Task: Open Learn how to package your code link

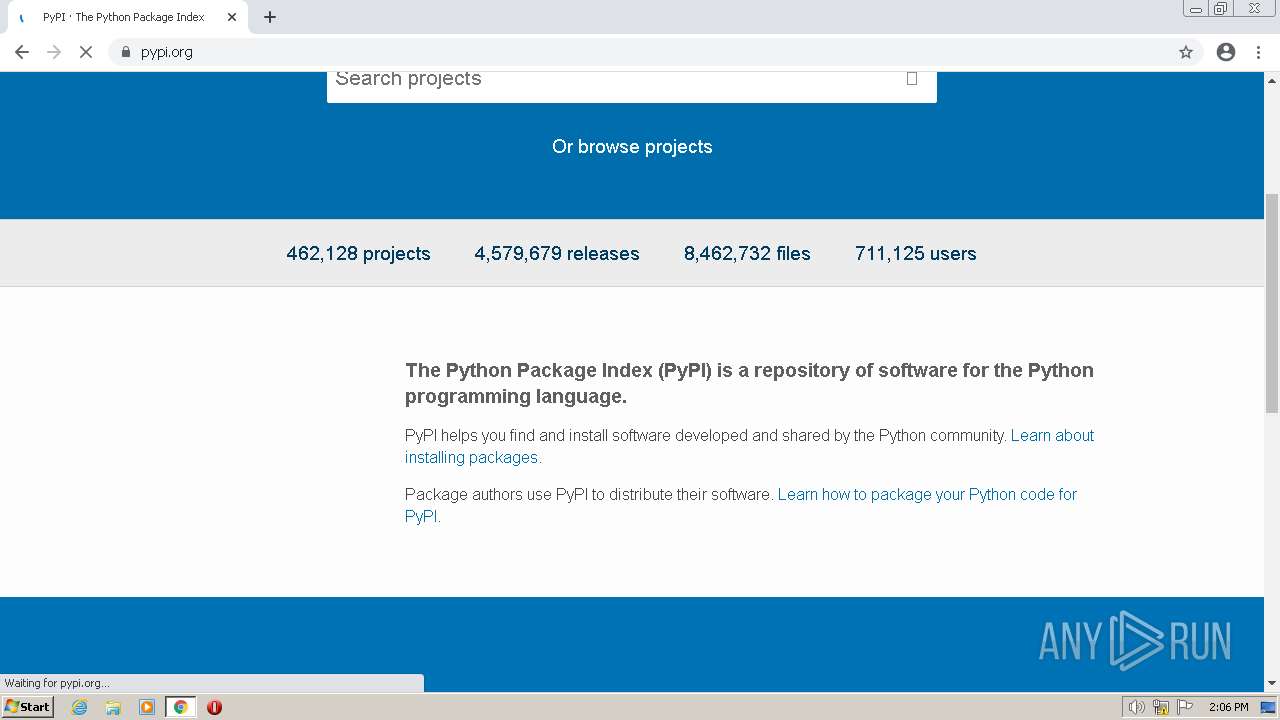Action: (x=741, y=505)
